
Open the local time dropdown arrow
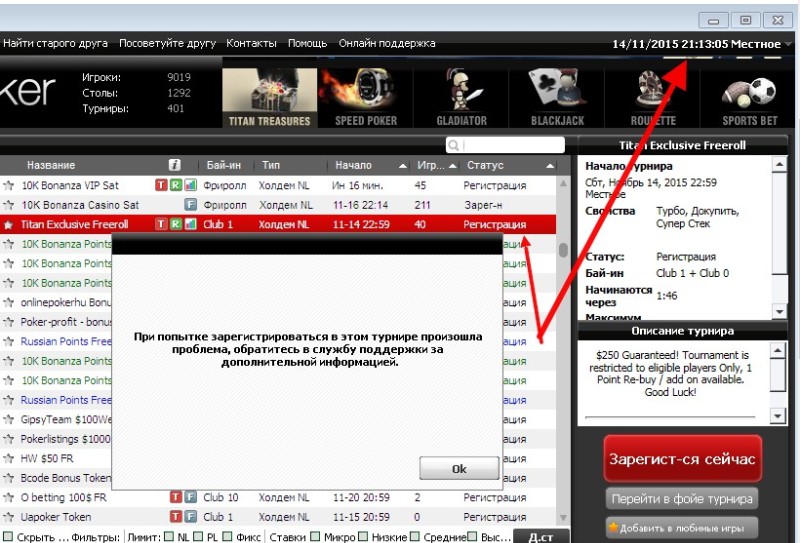coord(789,44)
